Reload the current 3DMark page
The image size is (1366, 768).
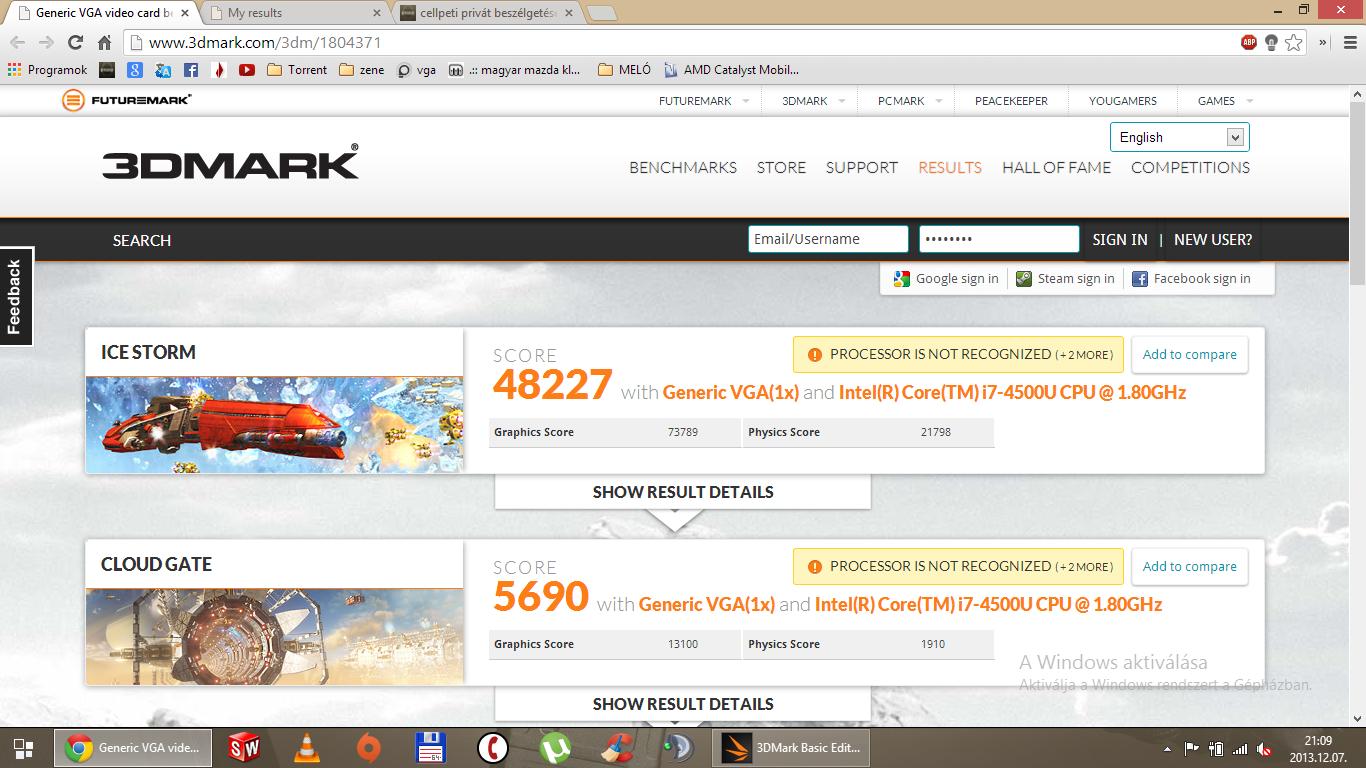[x=75, y=43]
